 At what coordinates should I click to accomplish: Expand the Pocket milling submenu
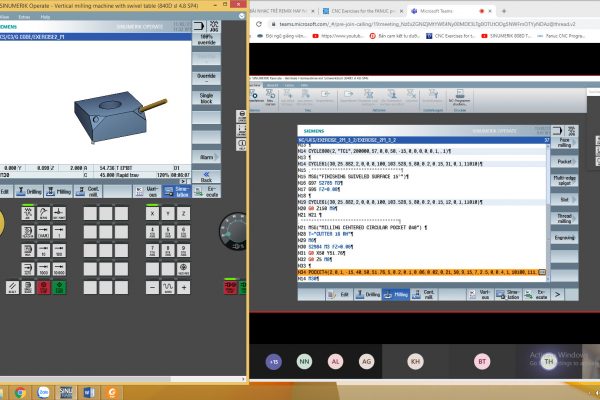tap(566, 160)
